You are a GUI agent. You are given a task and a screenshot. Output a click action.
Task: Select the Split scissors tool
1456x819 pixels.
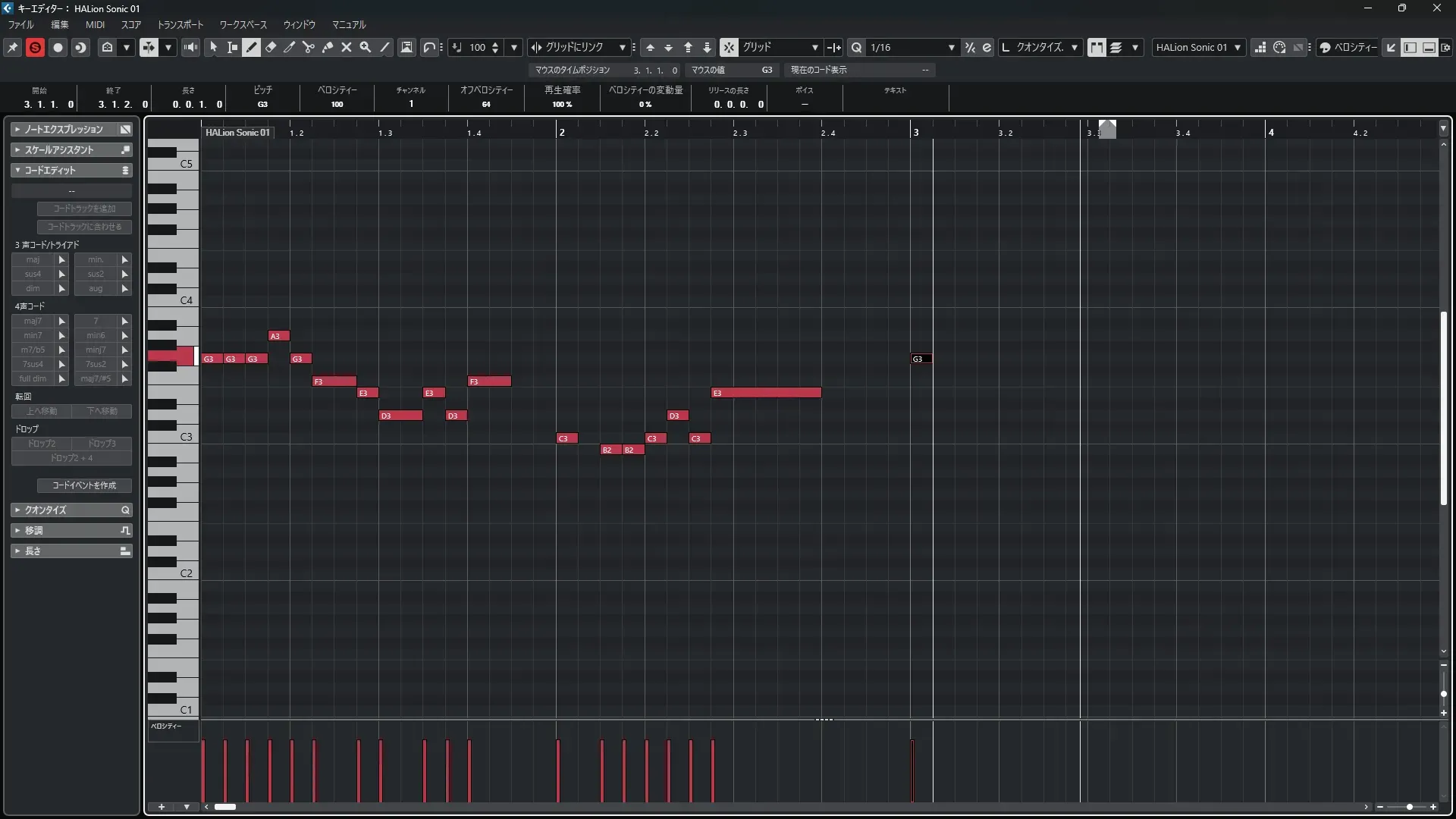click(x=309, y=47)
